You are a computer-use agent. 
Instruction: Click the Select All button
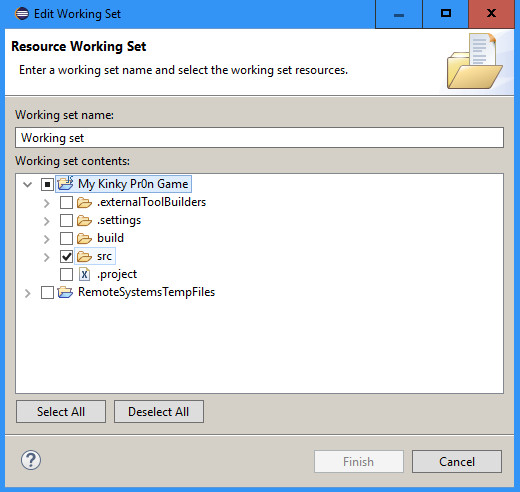pyautogui.click(x=61, y=412)
